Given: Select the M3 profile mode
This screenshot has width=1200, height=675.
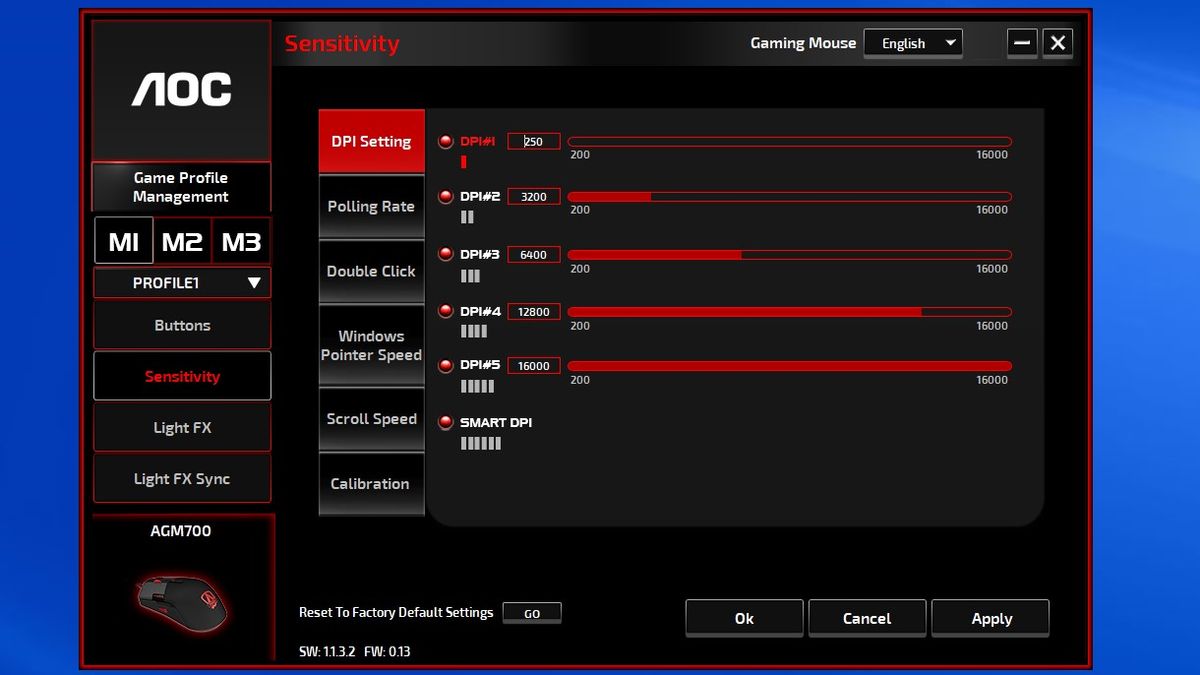Looking at the screenshot, I should point(241,242).
